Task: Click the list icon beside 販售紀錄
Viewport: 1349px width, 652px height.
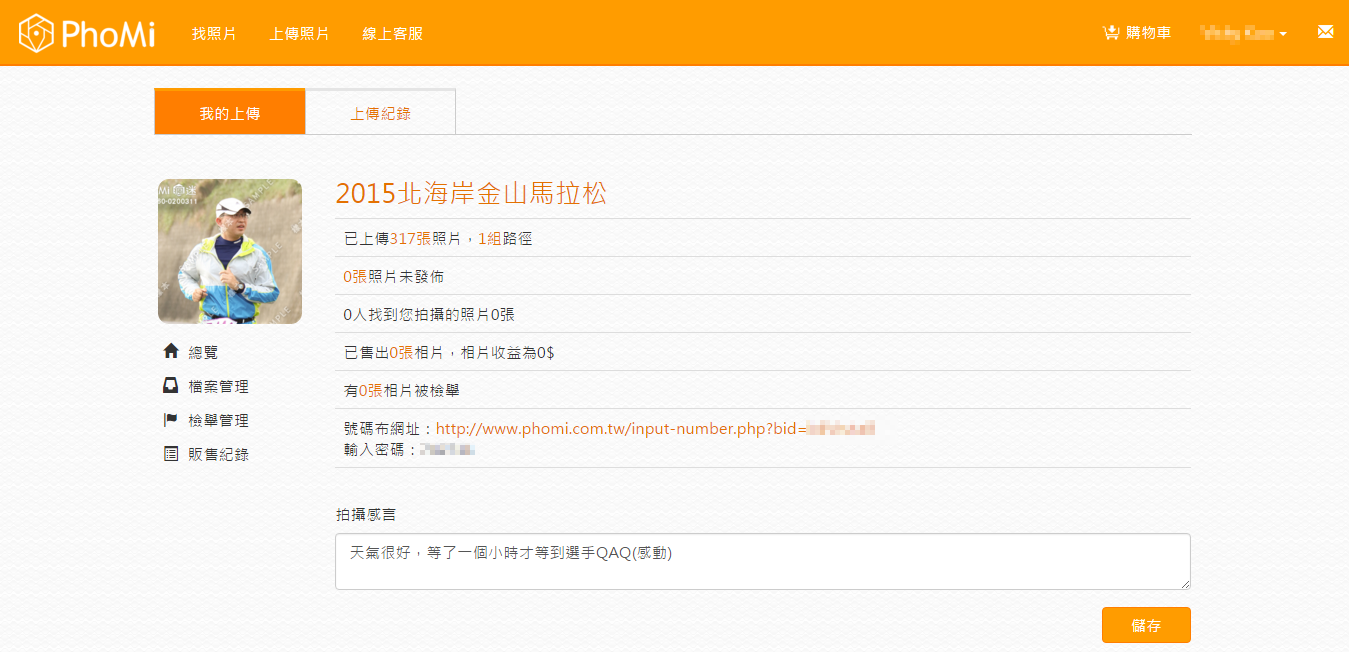Action: (171, 453)
